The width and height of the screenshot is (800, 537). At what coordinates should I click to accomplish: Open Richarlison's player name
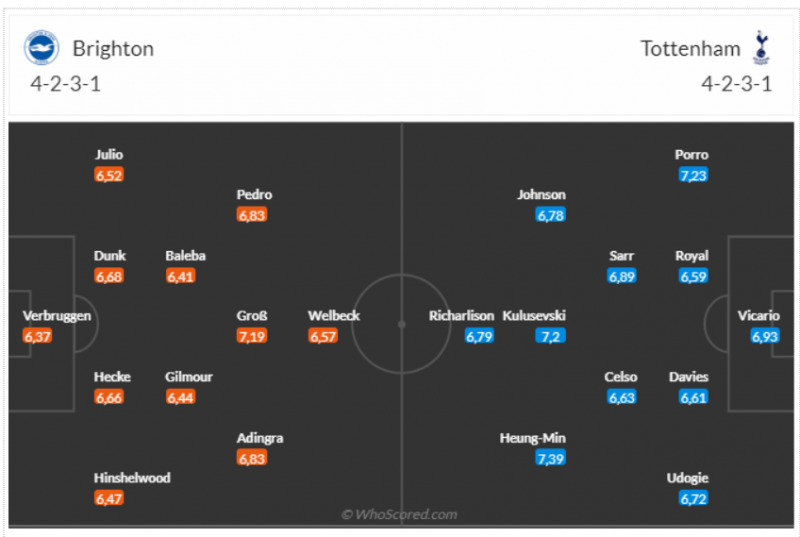point(462,316)
